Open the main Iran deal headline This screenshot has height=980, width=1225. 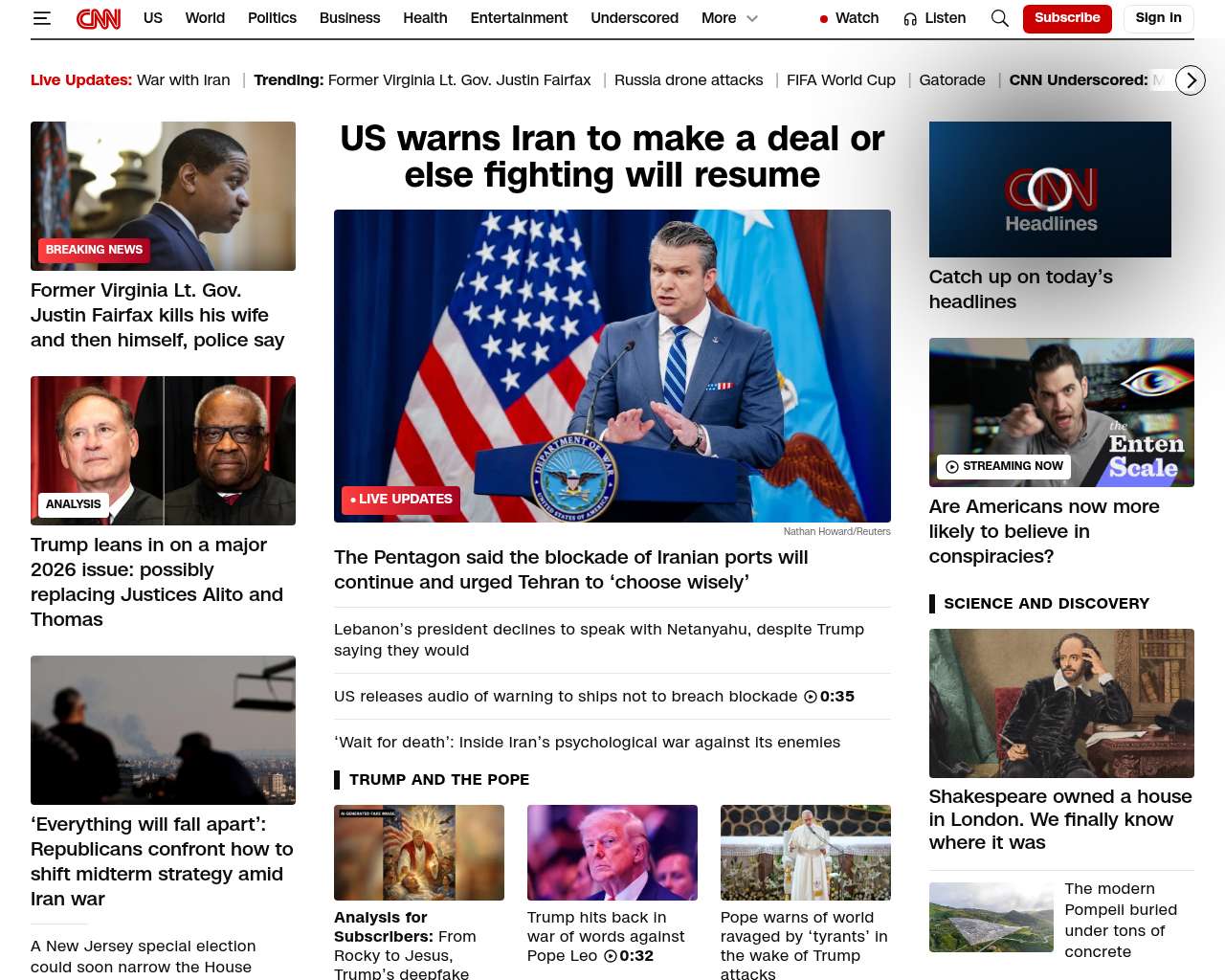pos(612,157)
